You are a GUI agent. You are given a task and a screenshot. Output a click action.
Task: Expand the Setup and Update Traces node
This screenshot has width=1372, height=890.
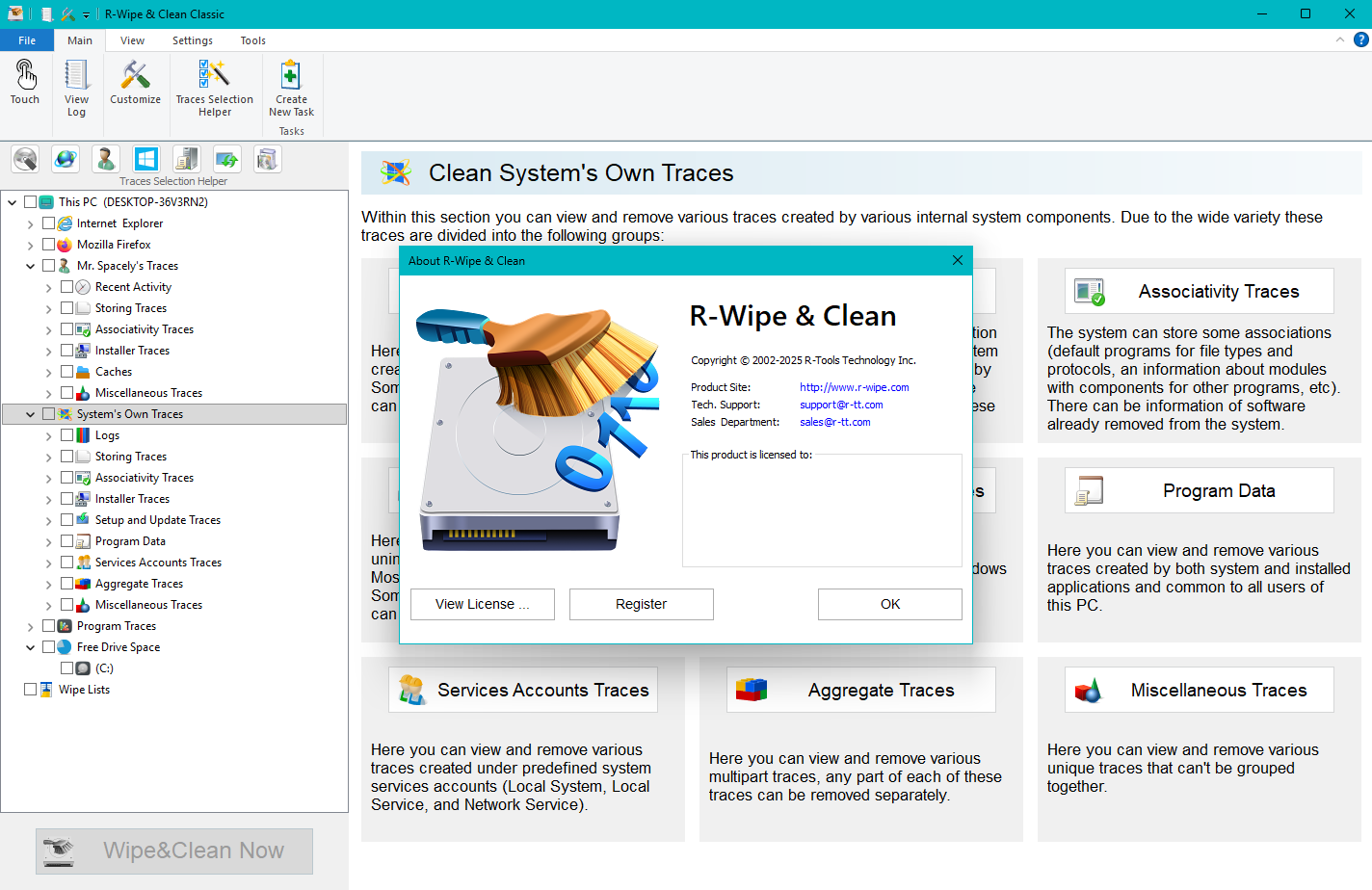point(49,520)
